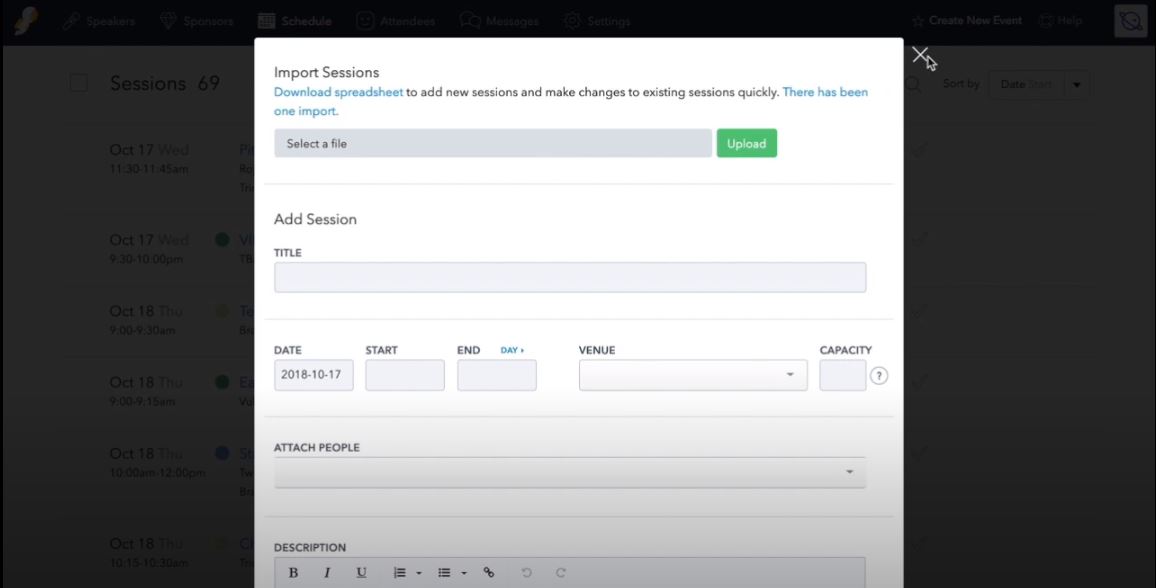The height and width of the screenshot is (588, 1156).
Task: Insert a link in description editor
Action: 489,573
